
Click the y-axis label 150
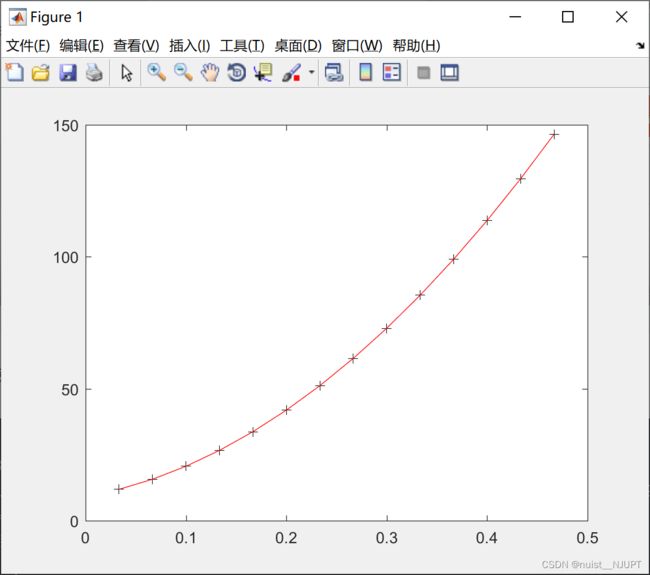point(66,126)
